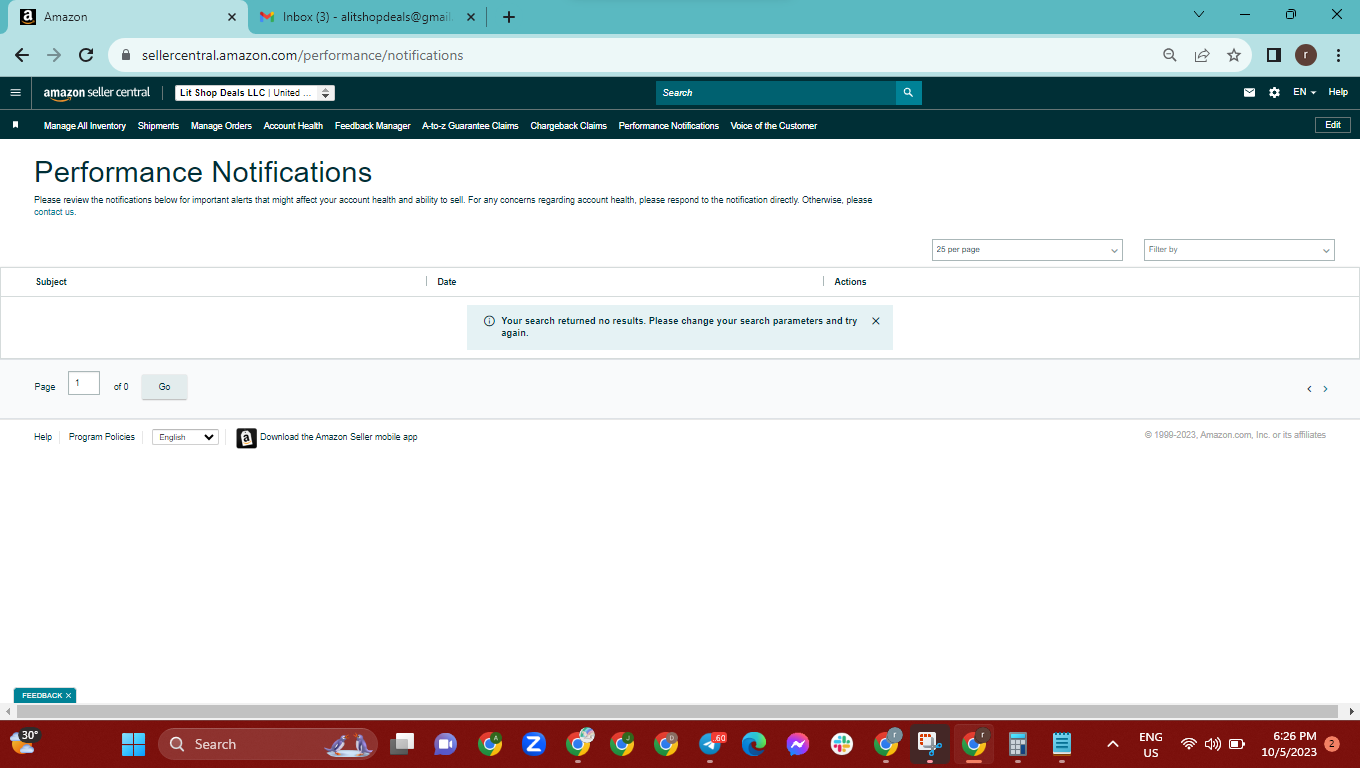Open the Seller Central hamburger menu

[x=15, y=92]
